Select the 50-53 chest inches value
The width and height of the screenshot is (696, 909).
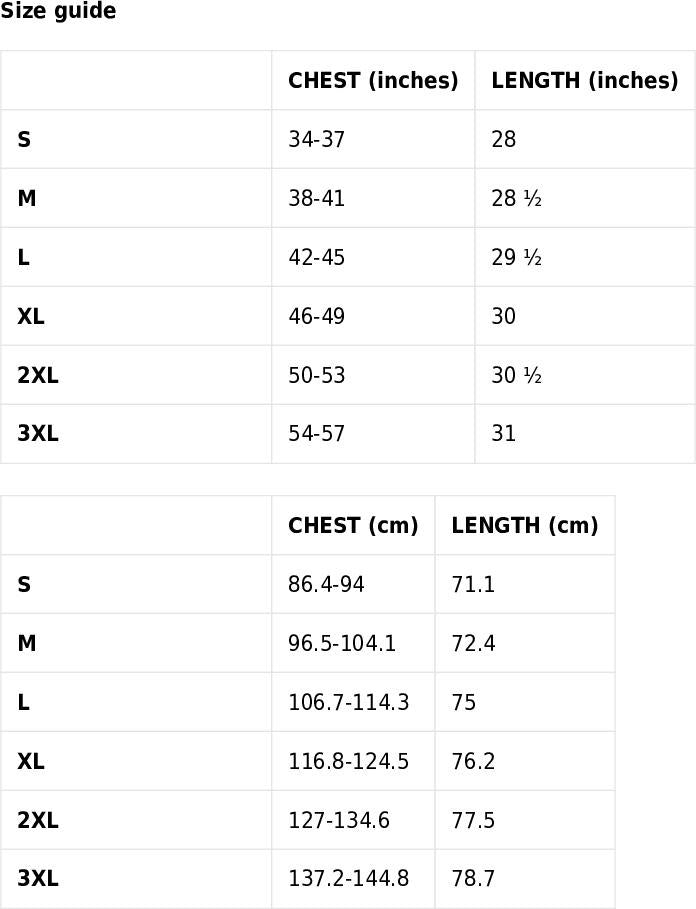coord(316,376)
